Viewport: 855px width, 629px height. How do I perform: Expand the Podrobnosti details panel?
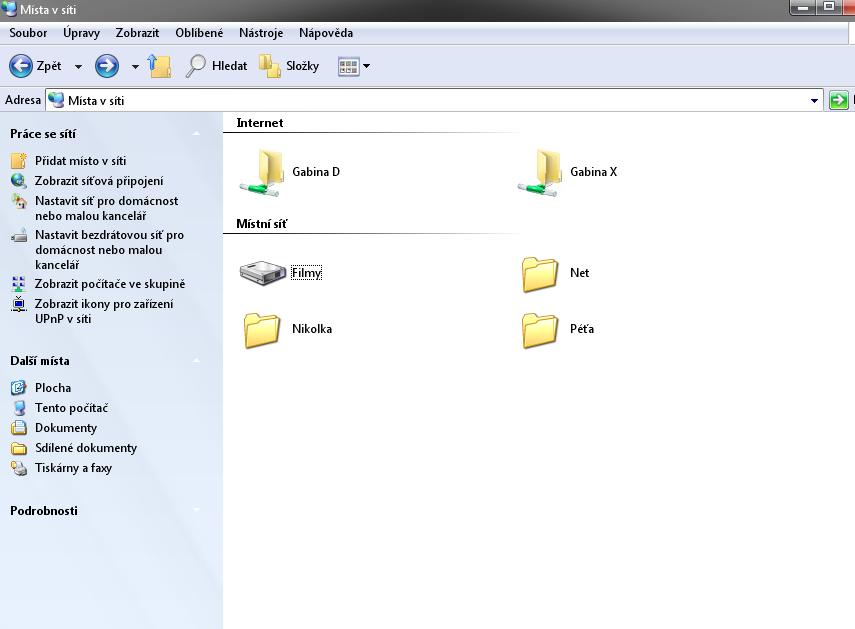197,511
